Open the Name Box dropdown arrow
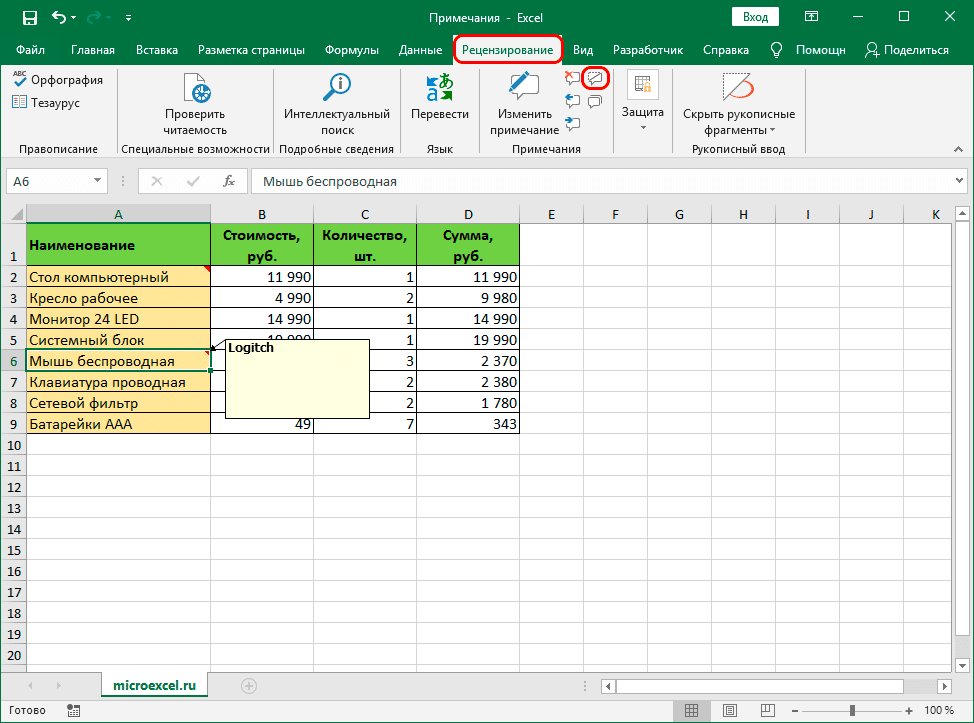 (96, 181)
